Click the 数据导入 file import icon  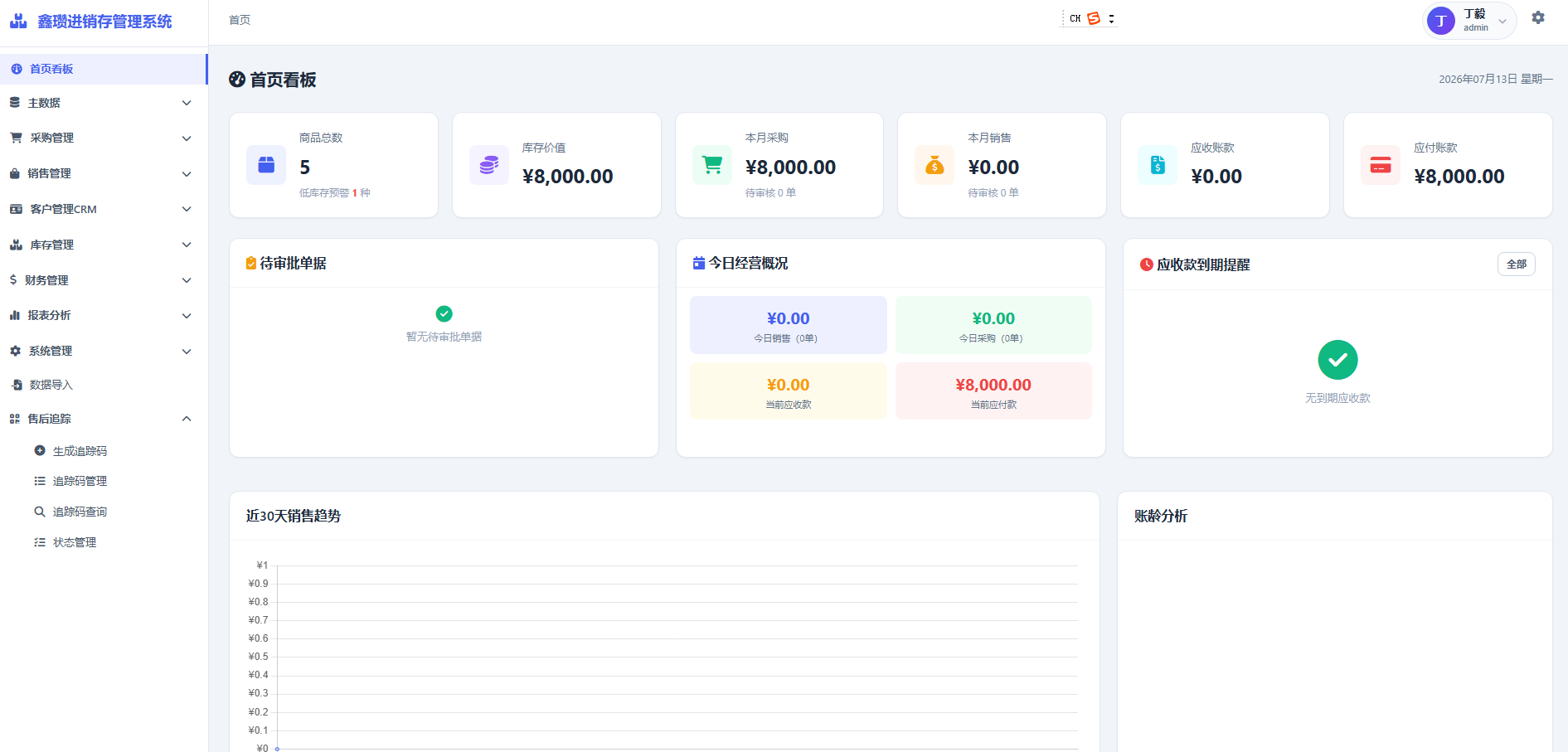coord(17,385)
